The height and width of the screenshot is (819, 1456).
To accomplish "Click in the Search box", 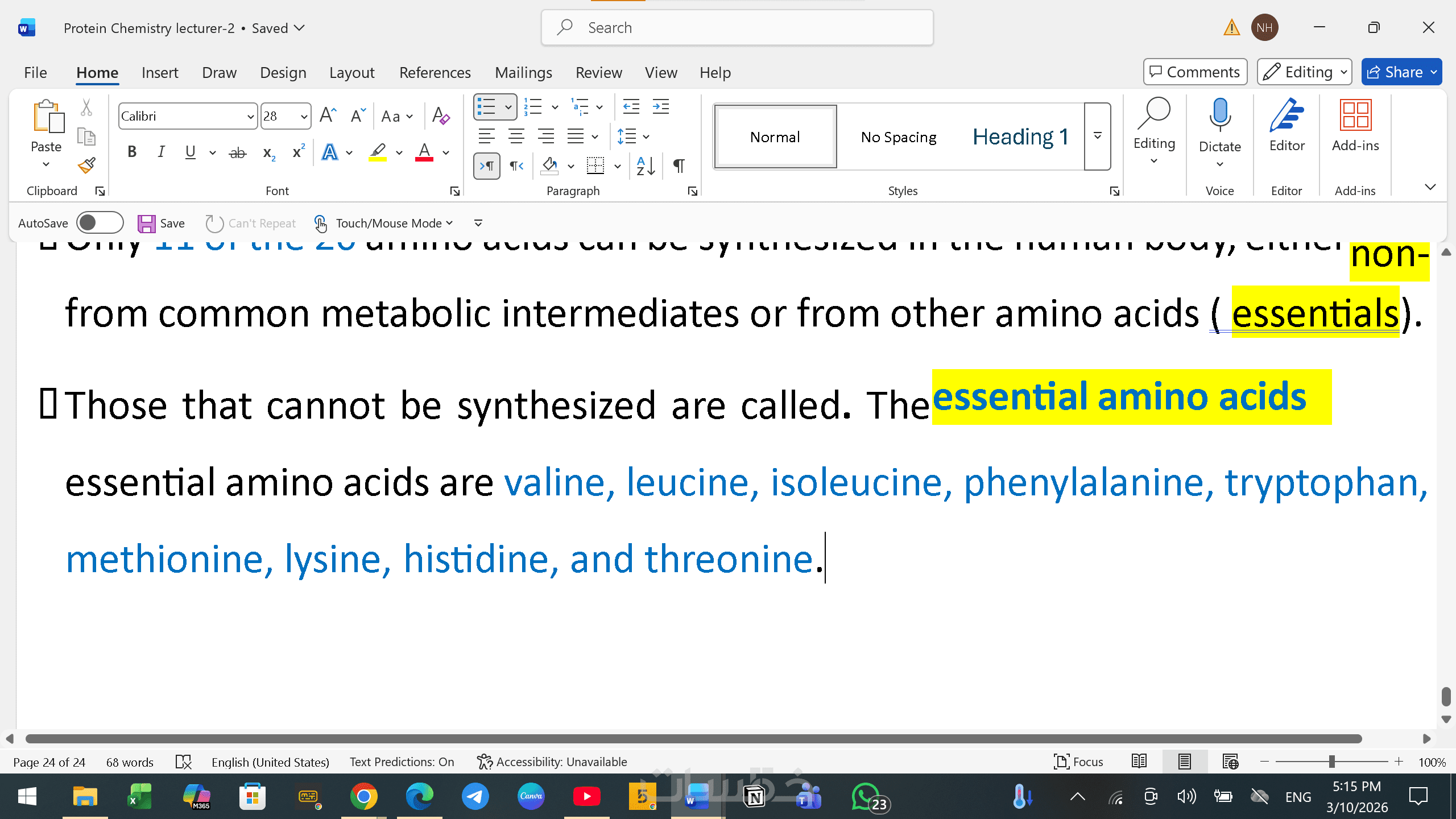I will tap(737, 28).
